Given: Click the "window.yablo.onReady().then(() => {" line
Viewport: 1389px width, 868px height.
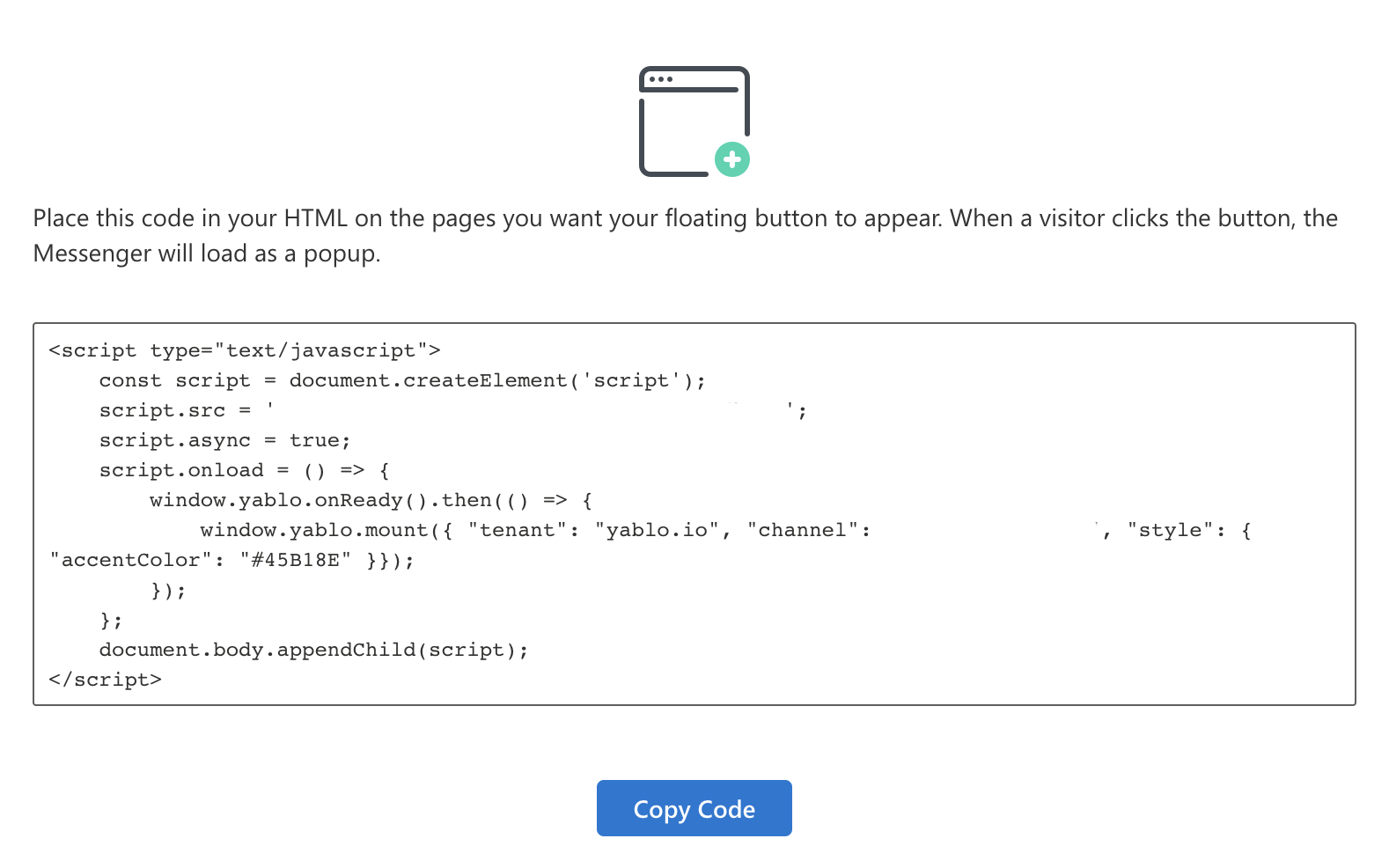Looking at the screenshot, I should (371, 500).
